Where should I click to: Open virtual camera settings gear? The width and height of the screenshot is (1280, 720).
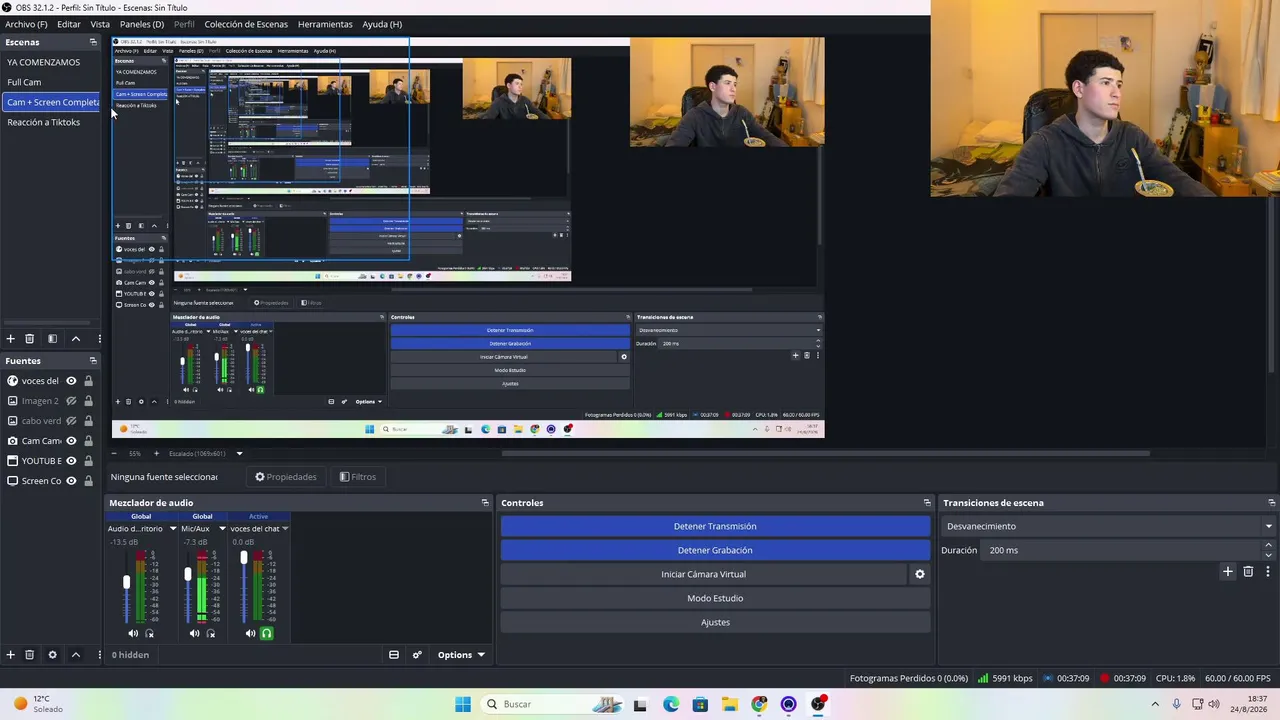pyautogui.click(x=920, y=574)
